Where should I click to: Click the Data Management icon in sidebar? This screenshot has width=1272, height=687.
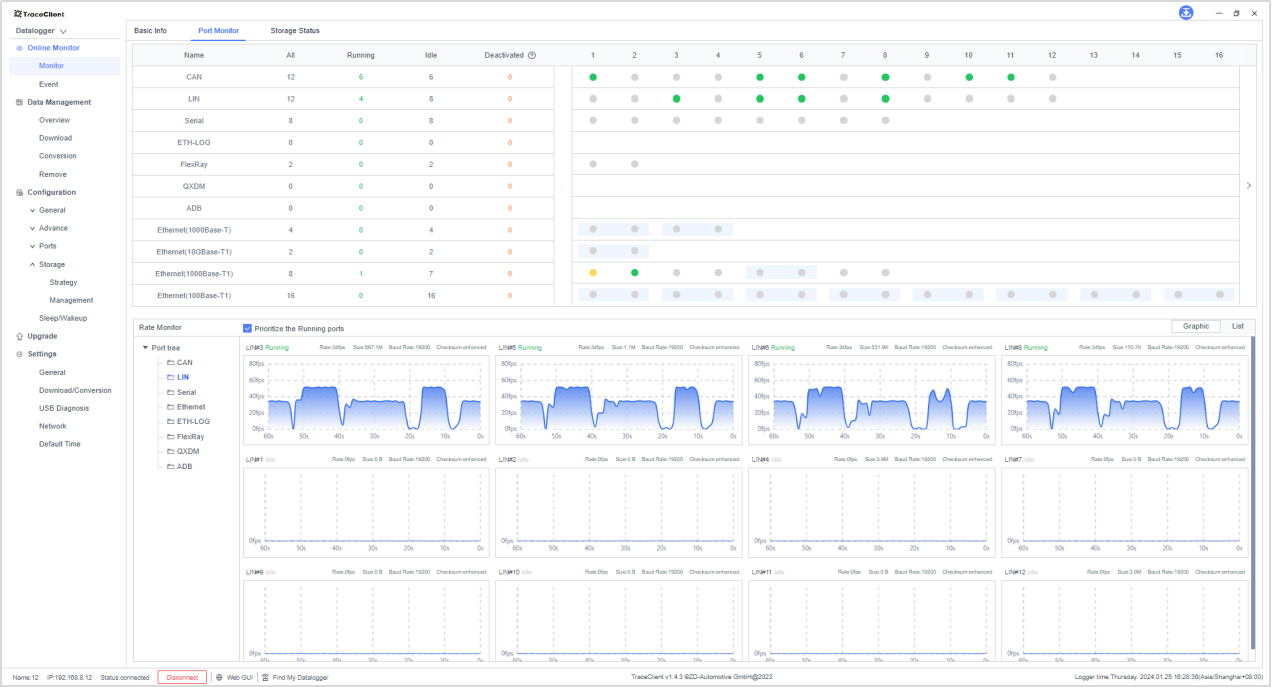coord(20,102)
